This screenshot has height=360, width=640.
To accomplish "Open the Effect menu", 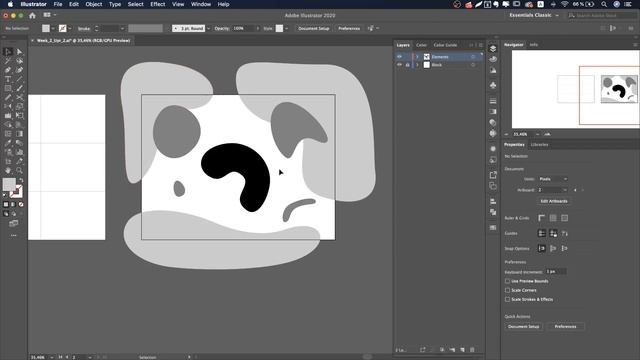I will 158,4.
